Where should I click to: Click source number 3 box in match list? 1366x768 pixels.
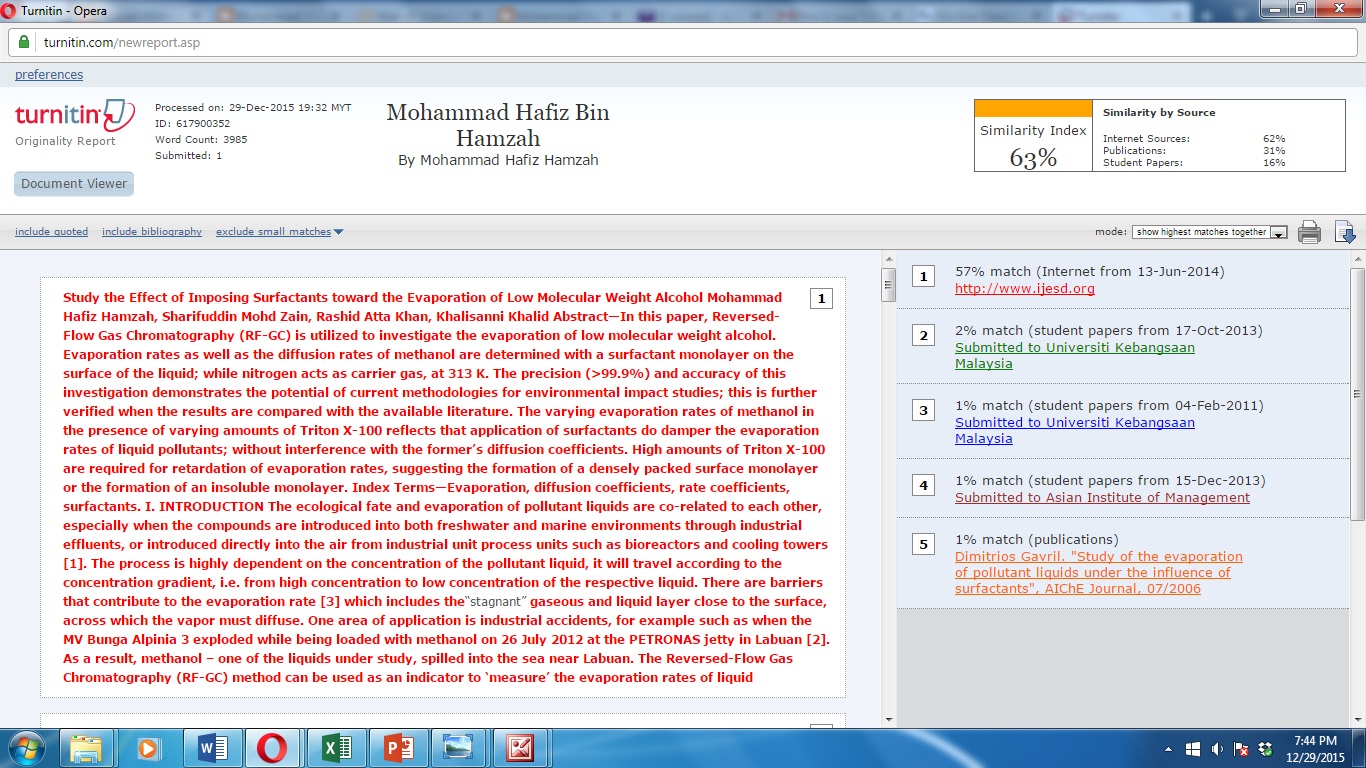[923, 411]
